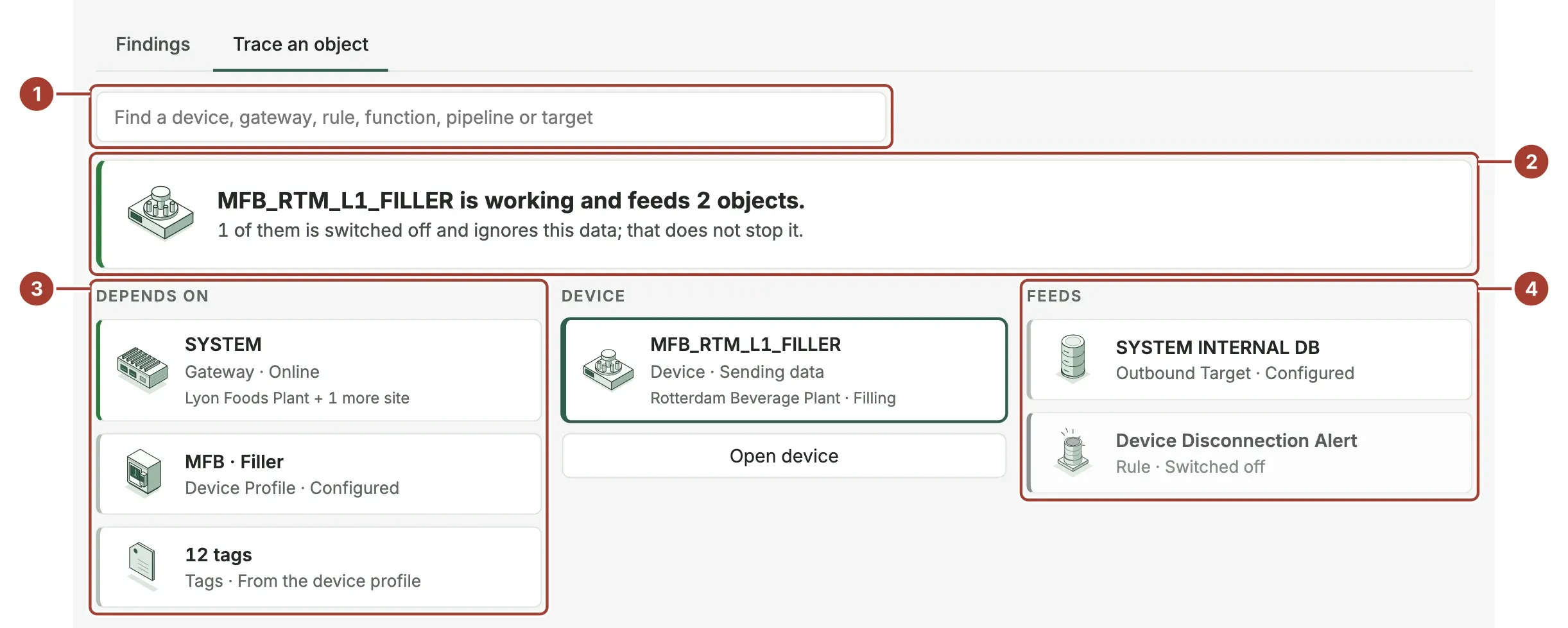This screenshot has height=628, width=1568.
Task: Click 'Tags · From the device profile'
Action: [x=303, y=581]
